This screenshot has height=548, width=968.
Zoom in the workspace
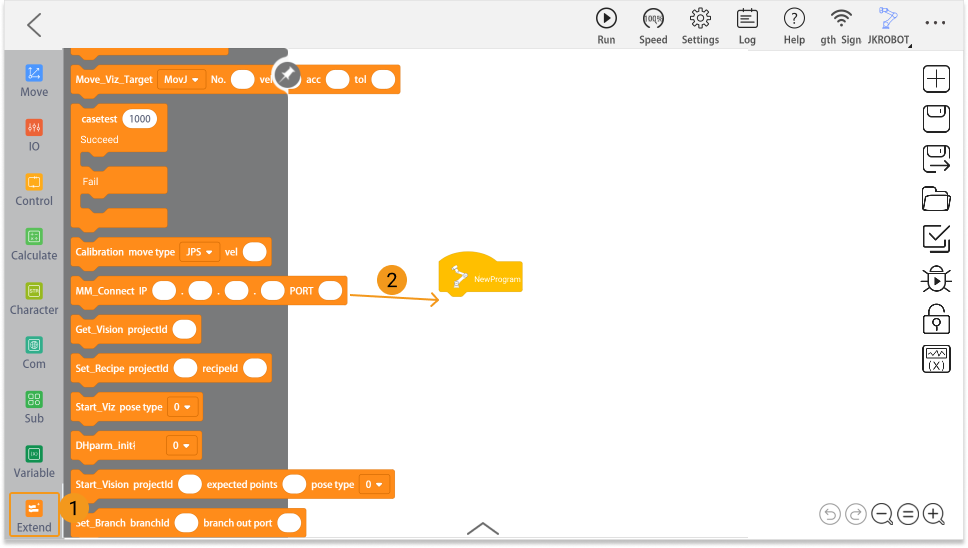(x=934, y=514)
